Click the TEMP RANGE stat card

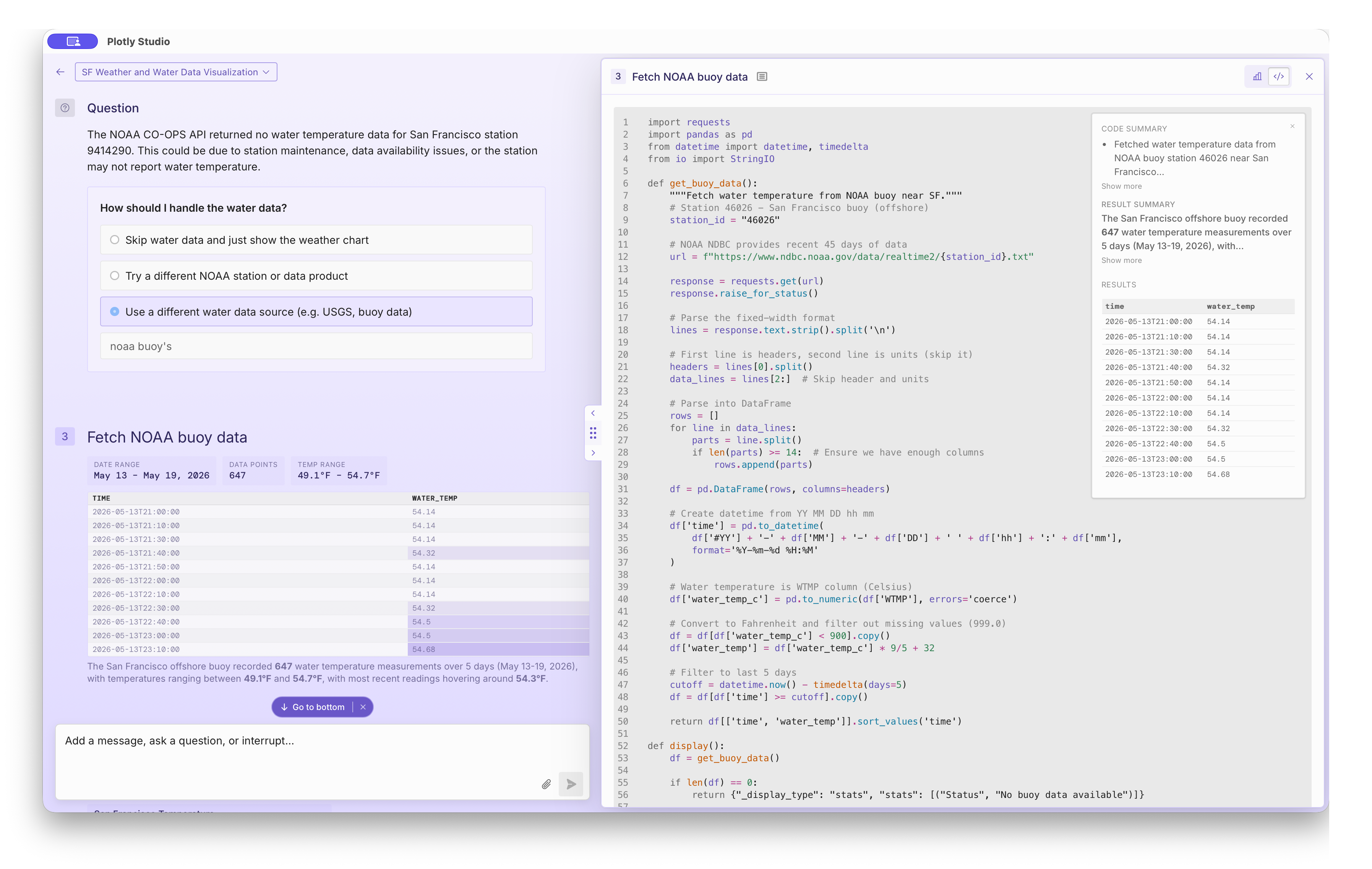[x=339, y=471]
